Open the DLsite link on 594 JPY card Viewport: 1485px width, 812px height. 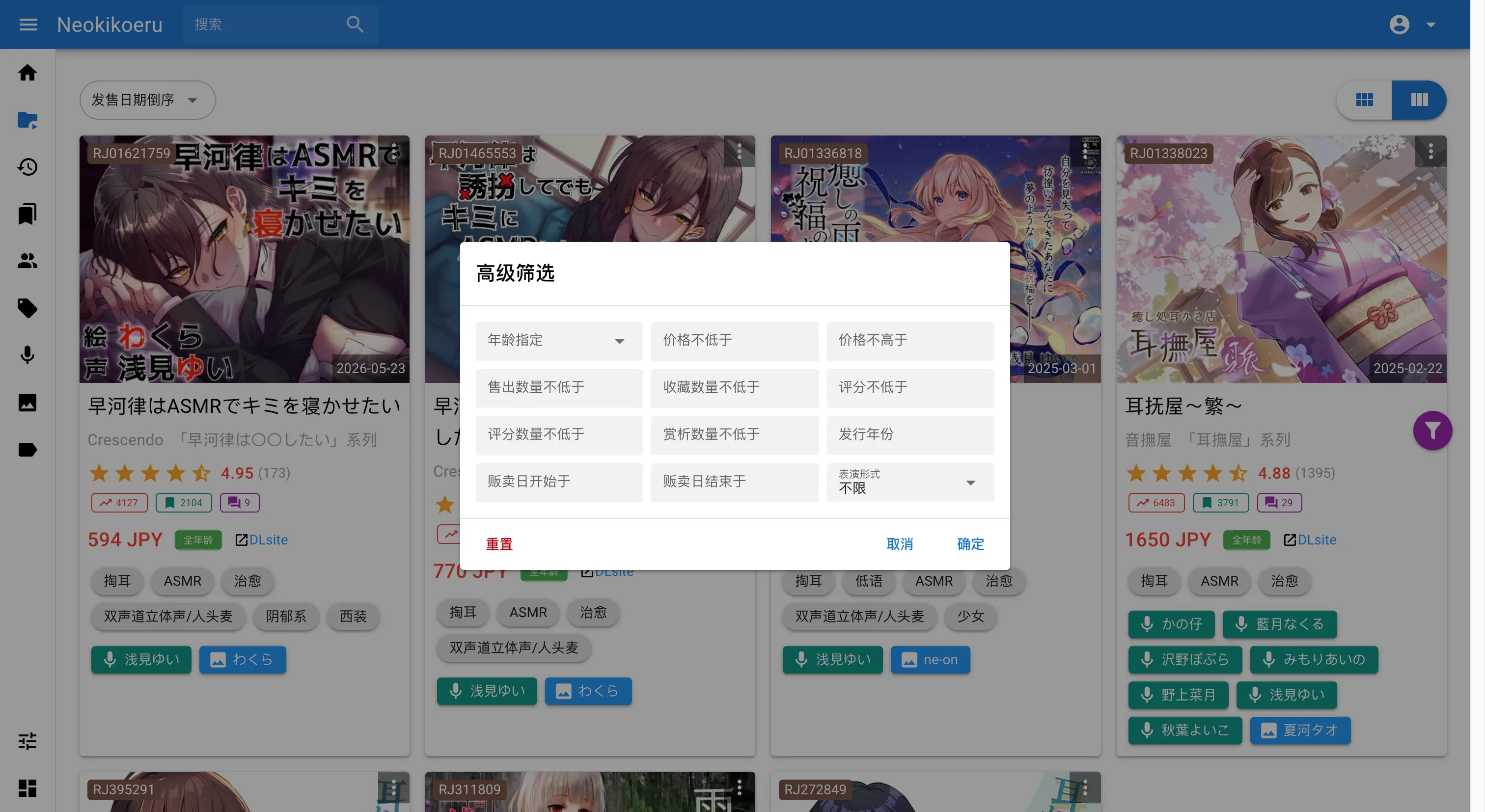[x=262, y=540]
